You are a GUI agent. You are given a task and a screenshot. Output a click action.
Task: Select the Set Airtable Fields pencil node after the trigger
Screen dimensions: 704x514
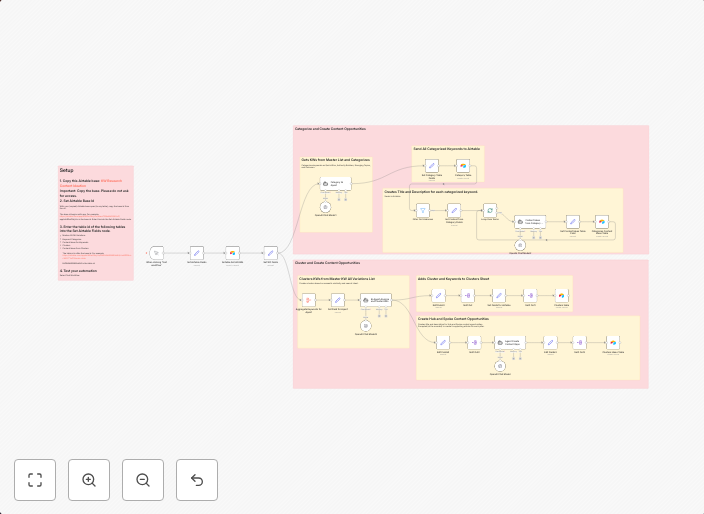197,253
